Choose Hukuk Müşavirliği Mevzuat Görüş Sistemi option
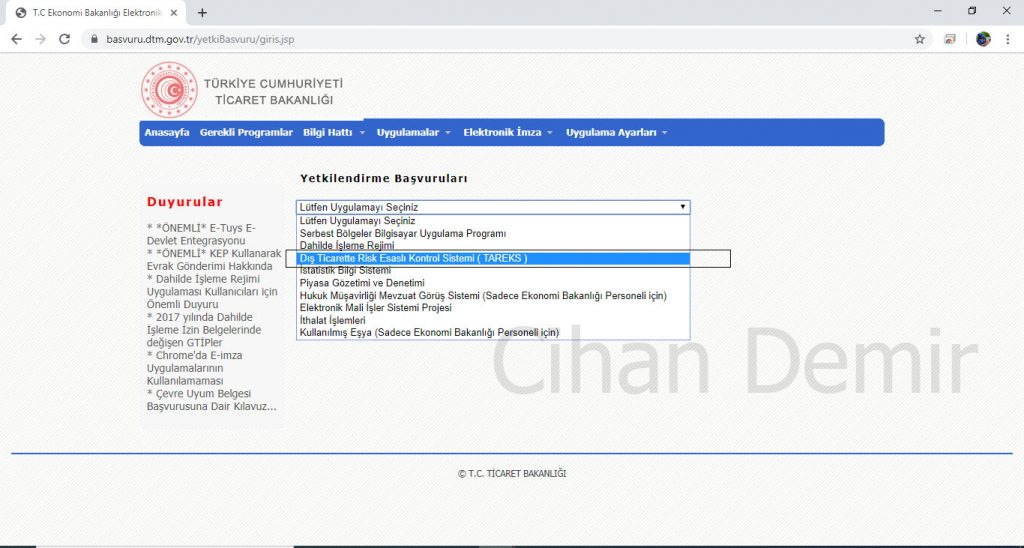The width and height of the screenshot is (1024, 548). (x=493, y=296)
